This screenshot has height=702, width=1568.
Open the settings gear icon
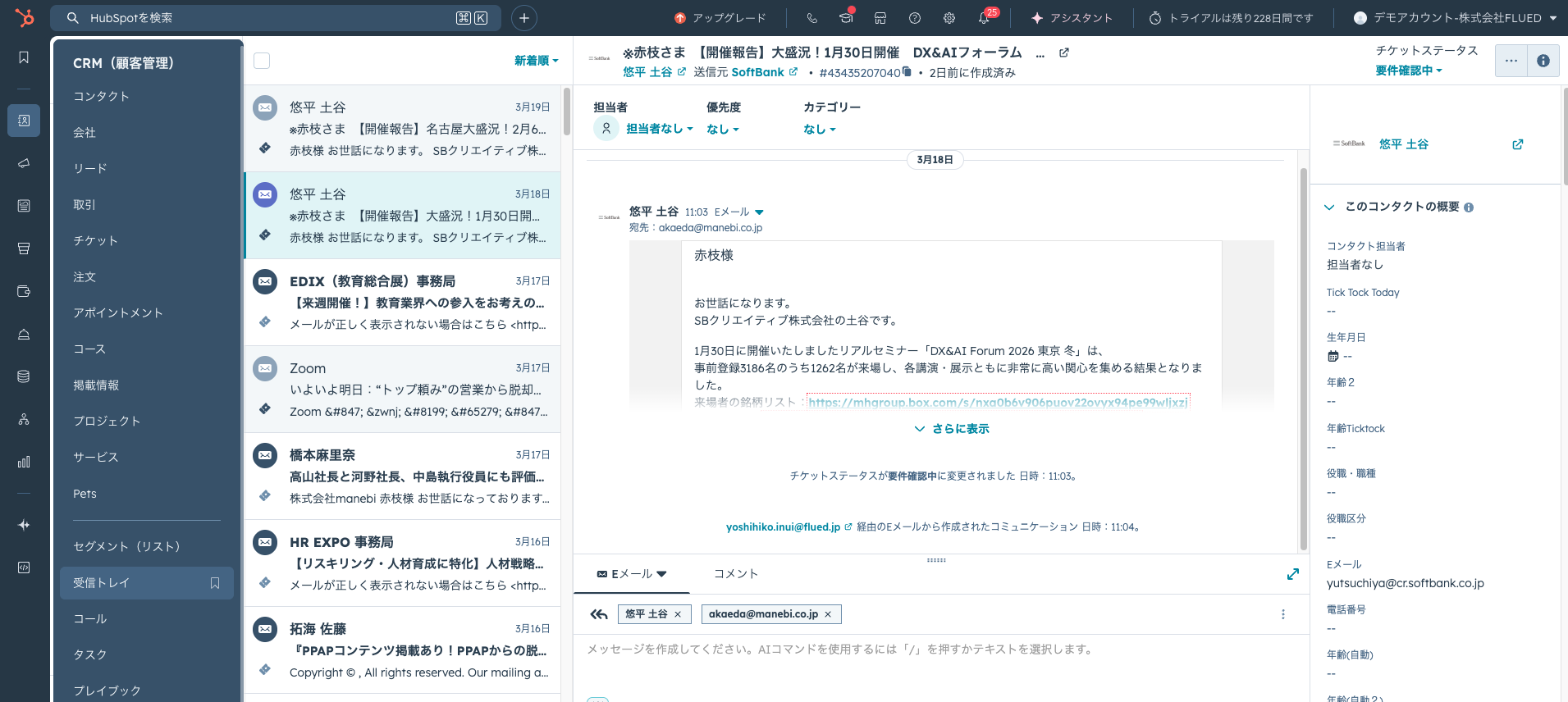point(949,18)
